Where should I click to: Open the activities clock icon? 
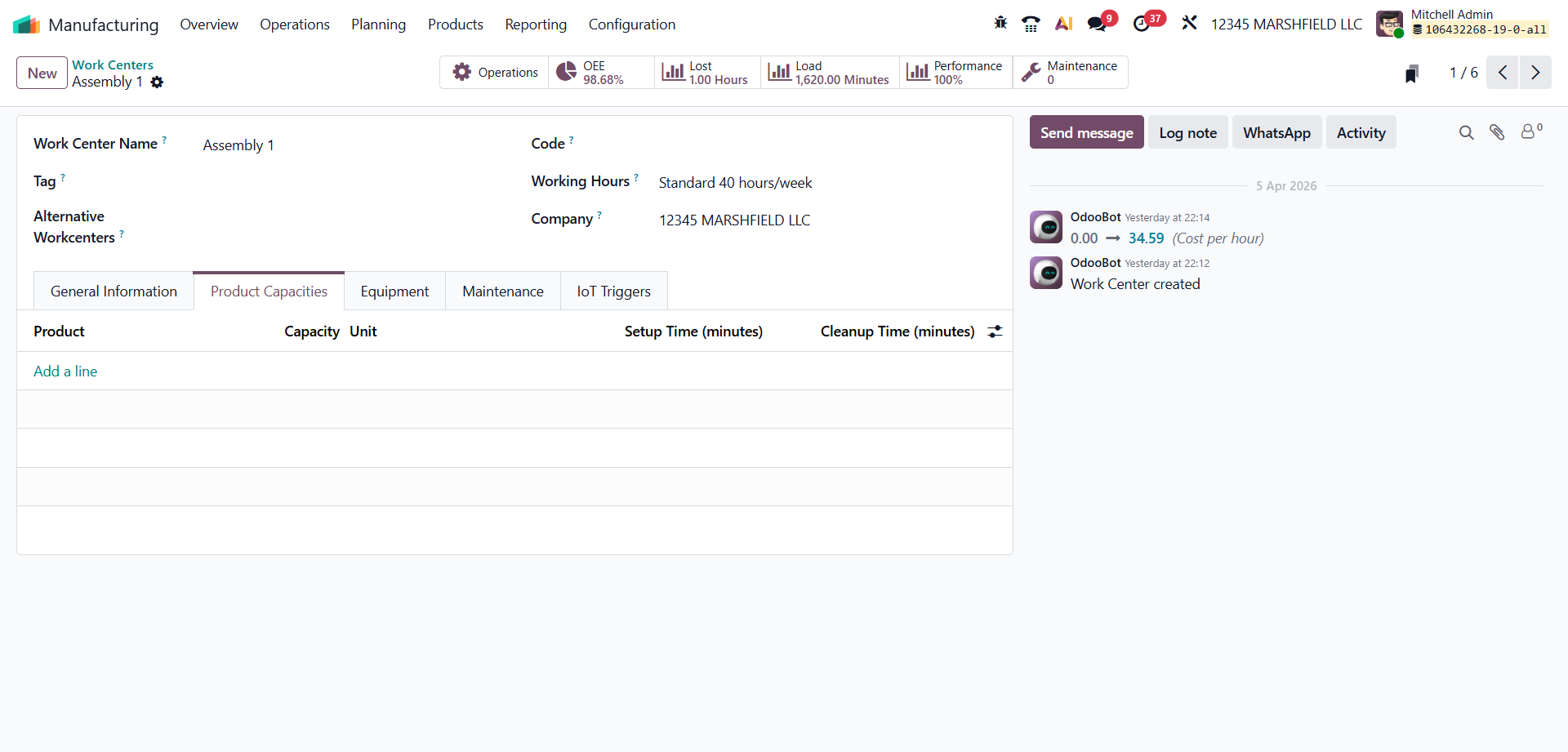pyautogui.click(x=1142, y=24)
